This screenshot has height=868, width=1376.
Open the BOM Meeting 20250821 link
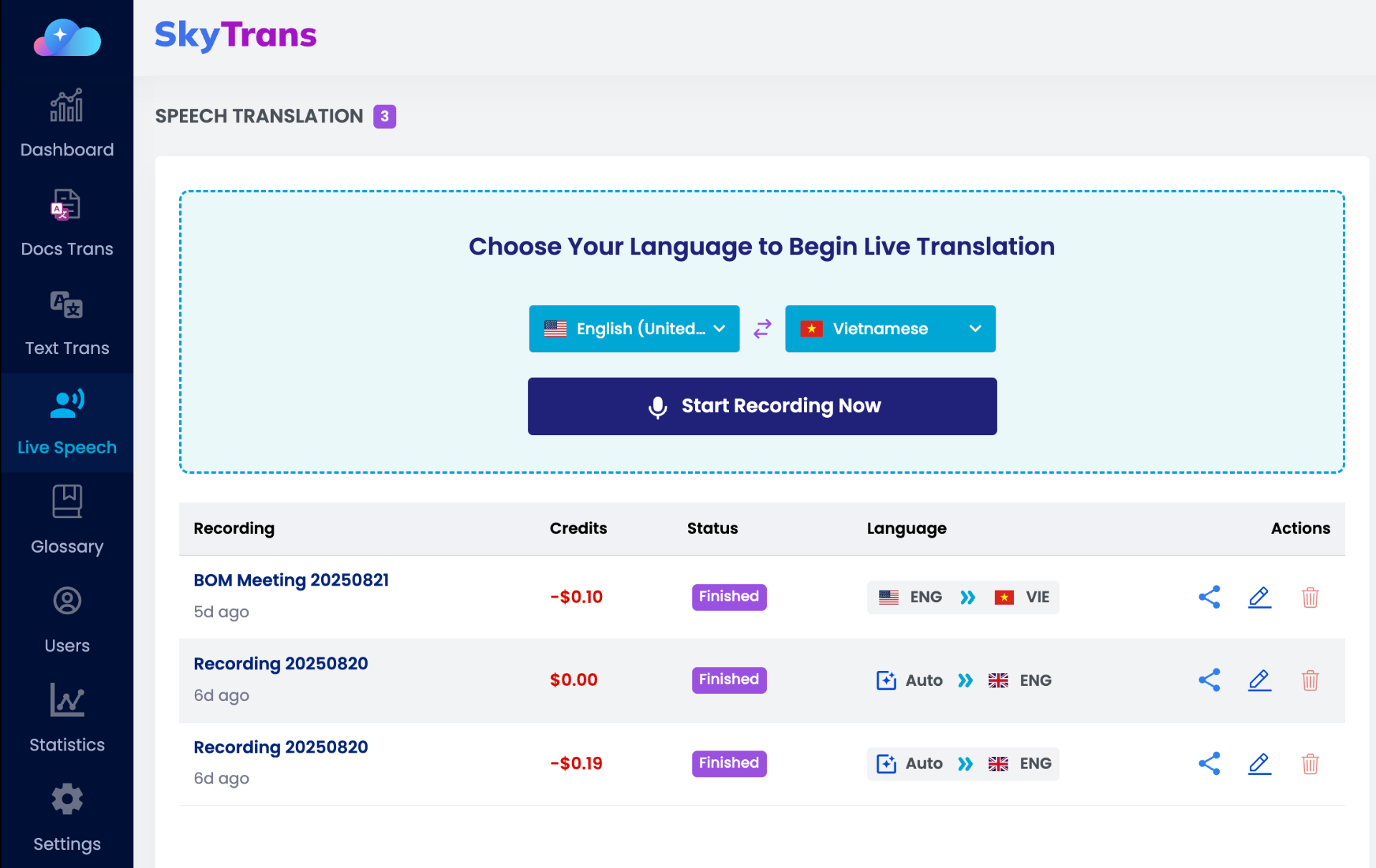(x=291, y=580)
